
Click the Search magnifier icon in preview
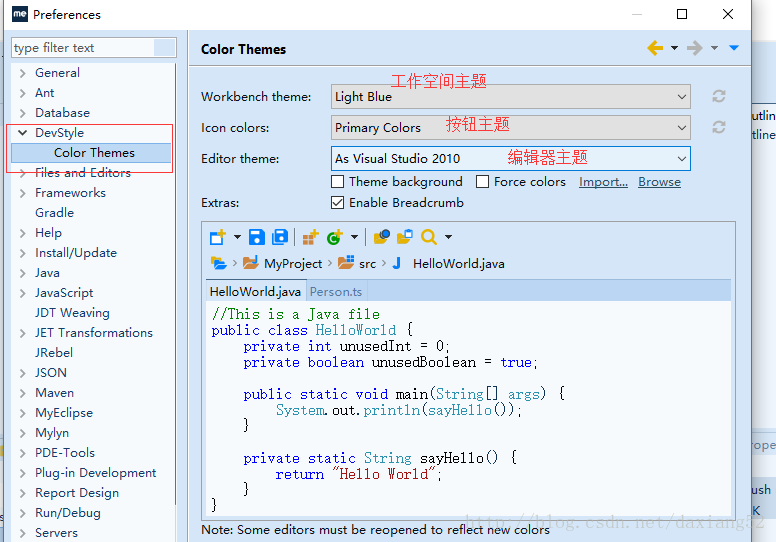[429, 237]
